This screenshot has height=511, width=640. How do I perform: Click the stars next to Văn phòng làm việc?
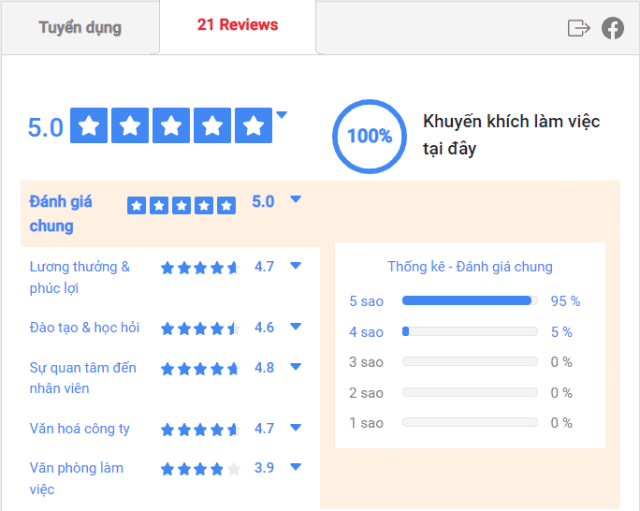200,469
